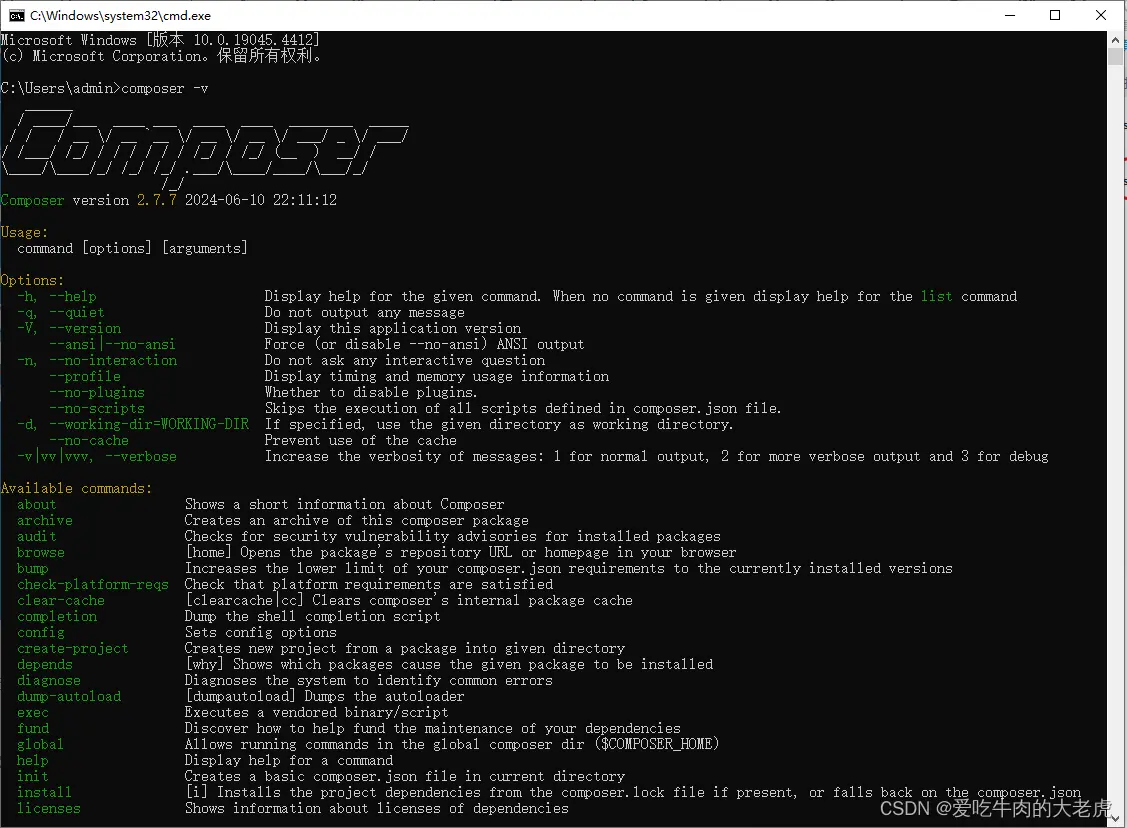Click the 'diagnose' command name
1127x828 pixels.
pos(49,681)
